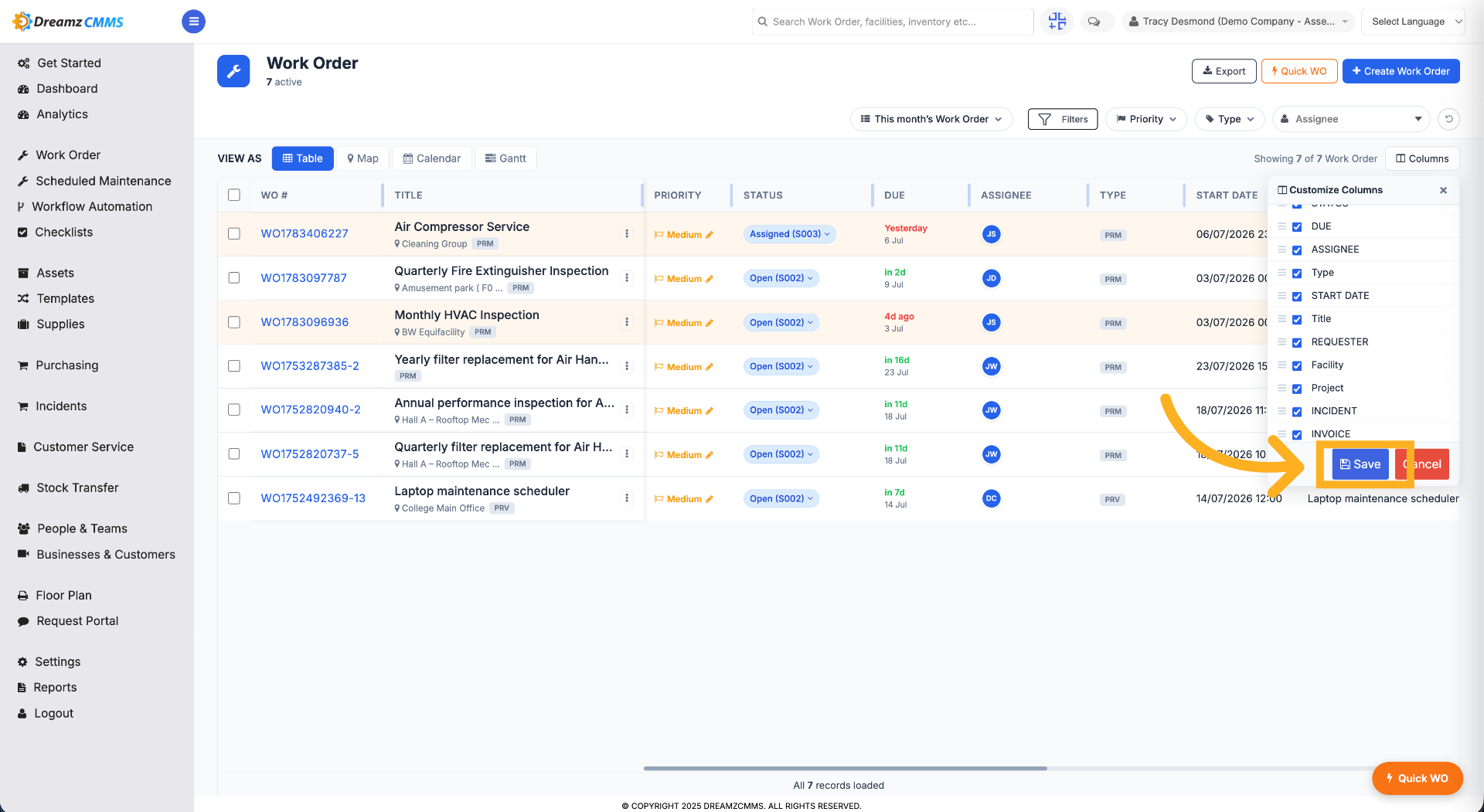The height and width of the screenshot is (812, 1484).
Task: Open work order link WO1783096936
Action: (x=305, y=322)
